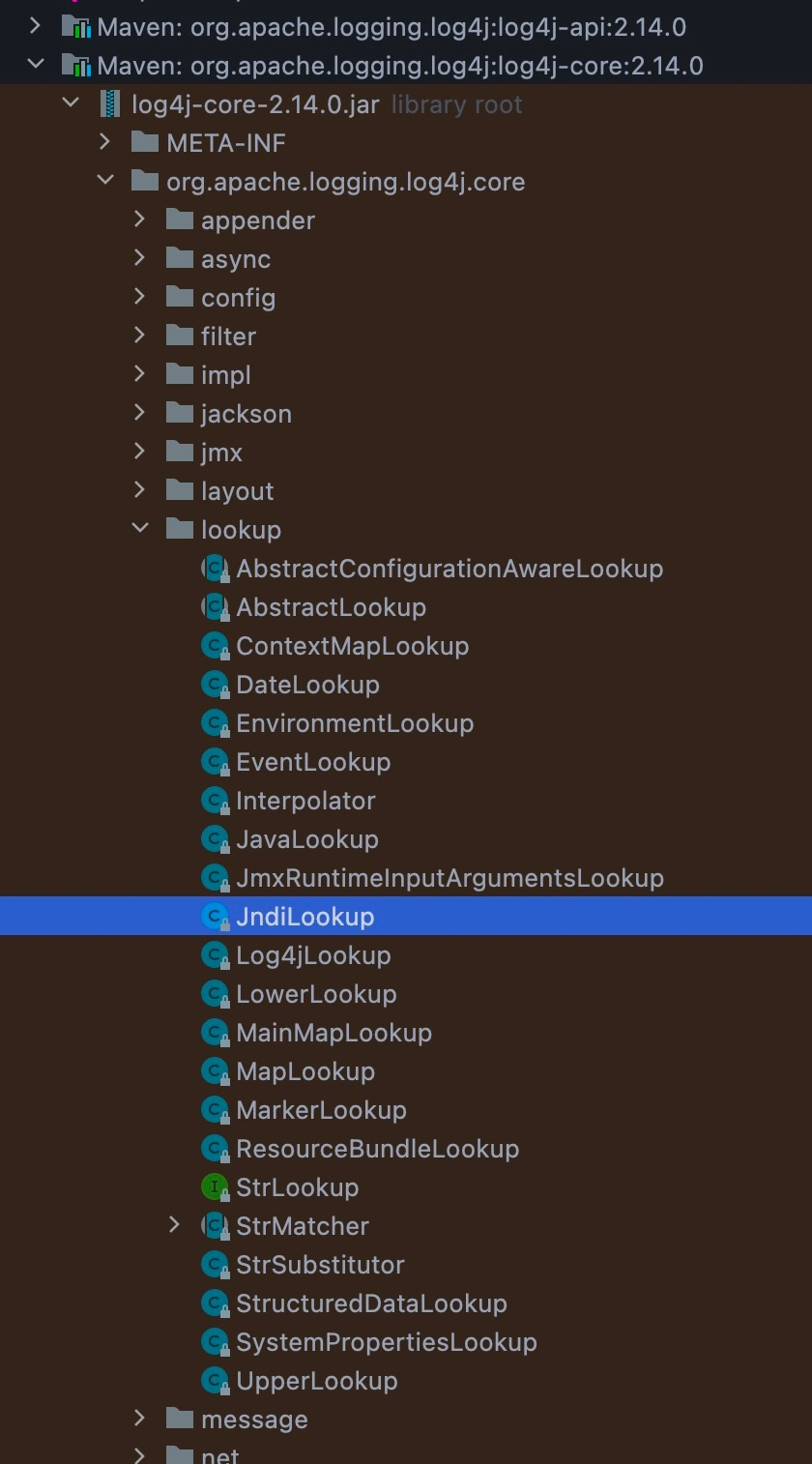This screenshot has width=812, height=1464.
Task: Expand the appender package
Action: [140, 220]
